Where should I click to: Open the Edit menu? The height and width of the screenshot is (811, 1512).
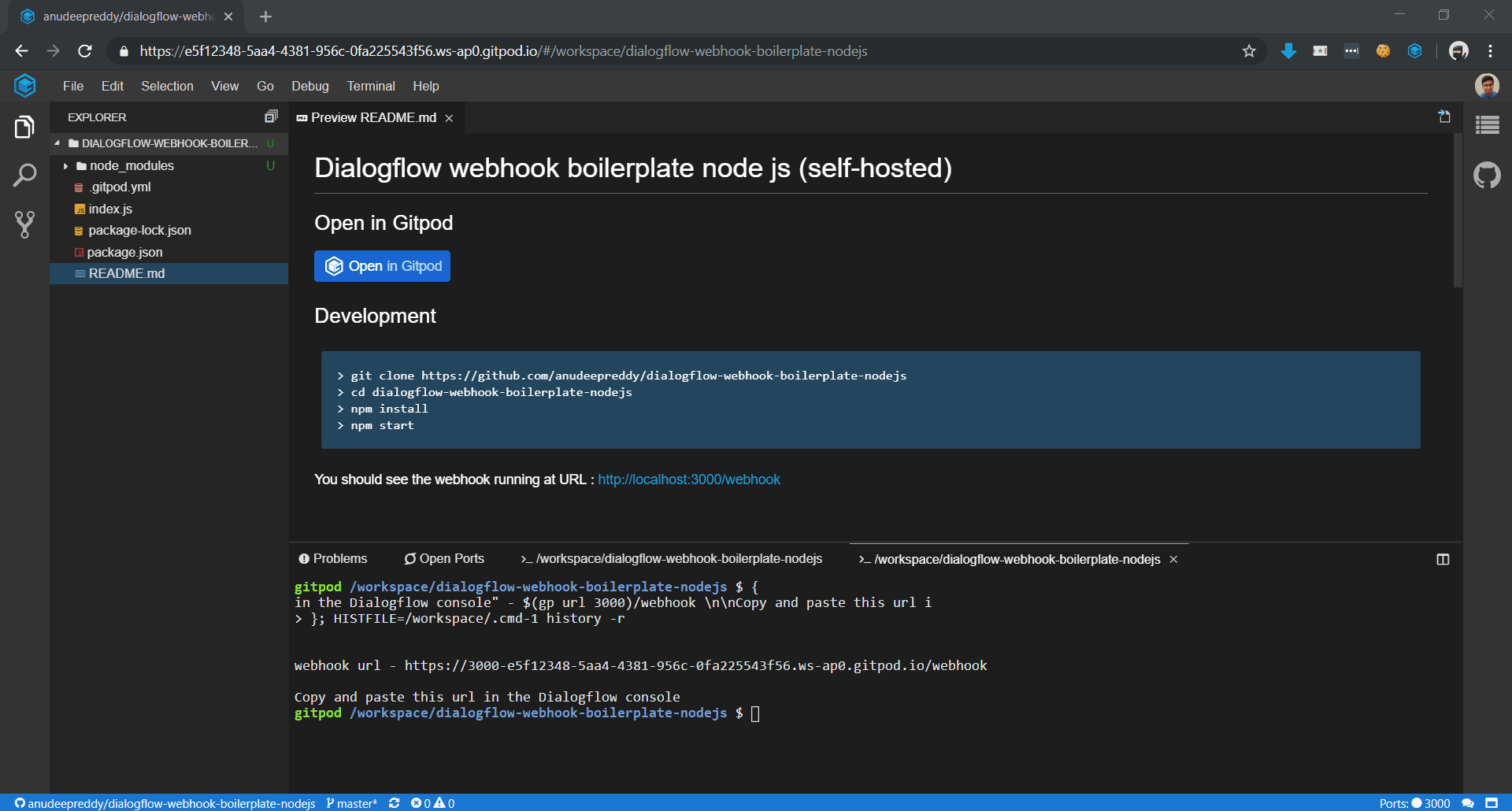(113, 86)
